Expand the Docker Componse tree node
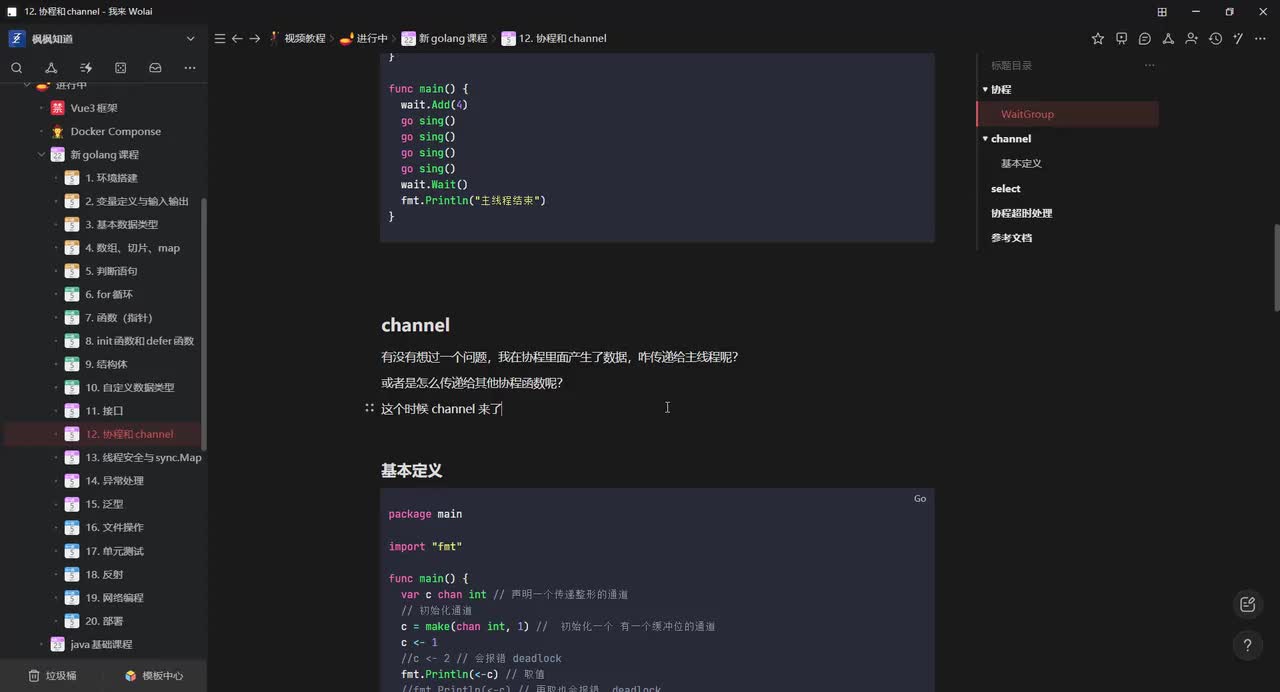Screen dimensions: 1280x692 (x=42, y=131)
